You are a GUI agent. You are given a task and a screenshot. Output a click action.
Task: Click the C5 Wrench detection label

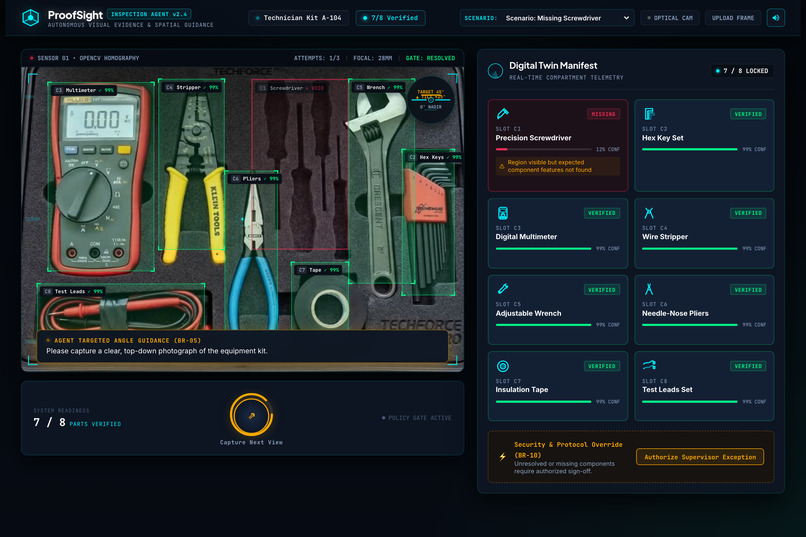tap(379, 87)
